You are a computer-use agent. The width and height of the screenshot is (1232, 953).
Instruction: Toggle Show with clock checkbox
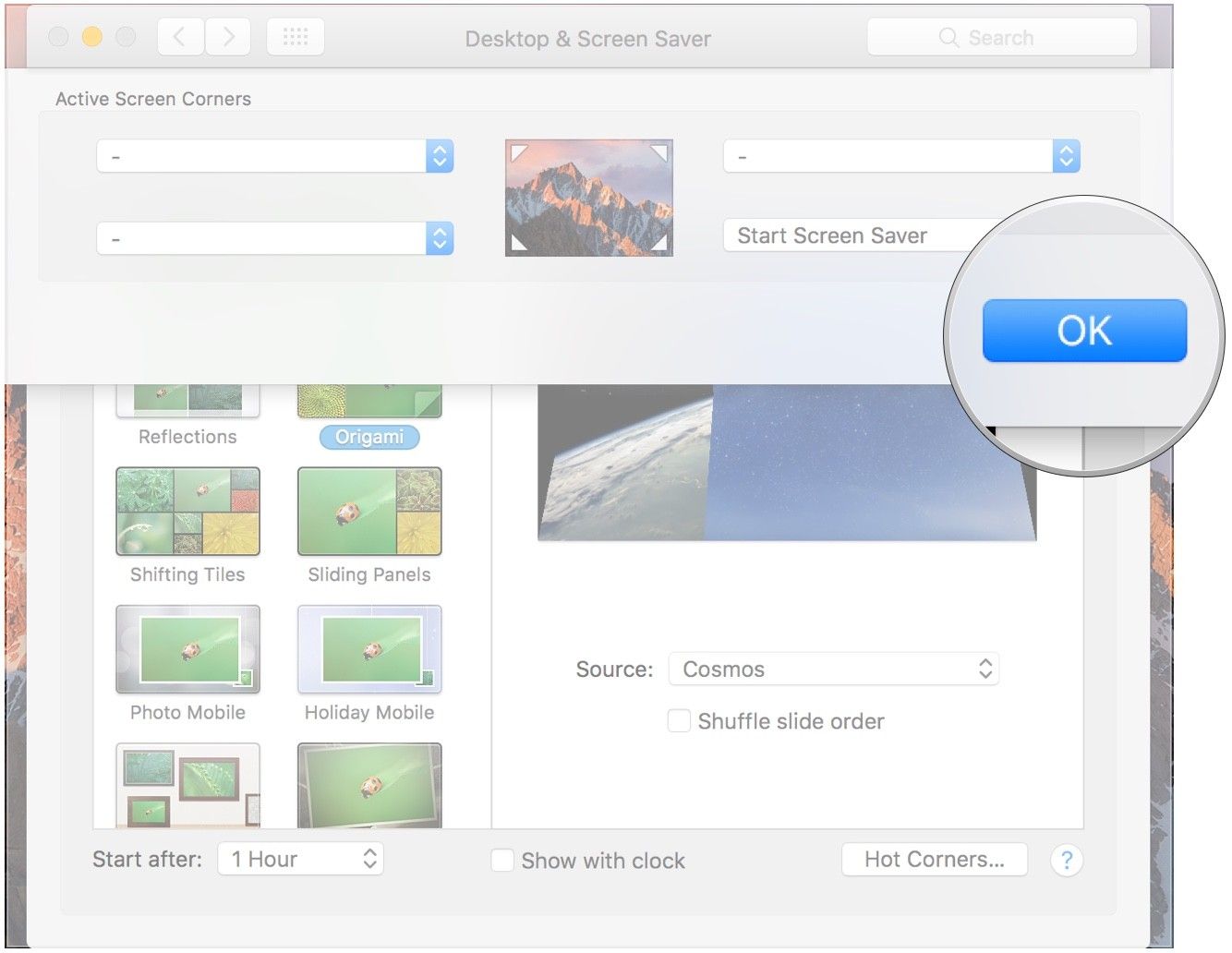(502, 861)
